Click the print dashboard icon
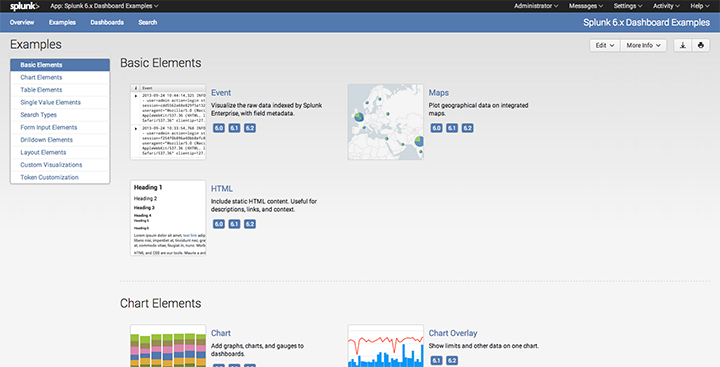Screen dimensions: 720x367 tap(701, 45)
